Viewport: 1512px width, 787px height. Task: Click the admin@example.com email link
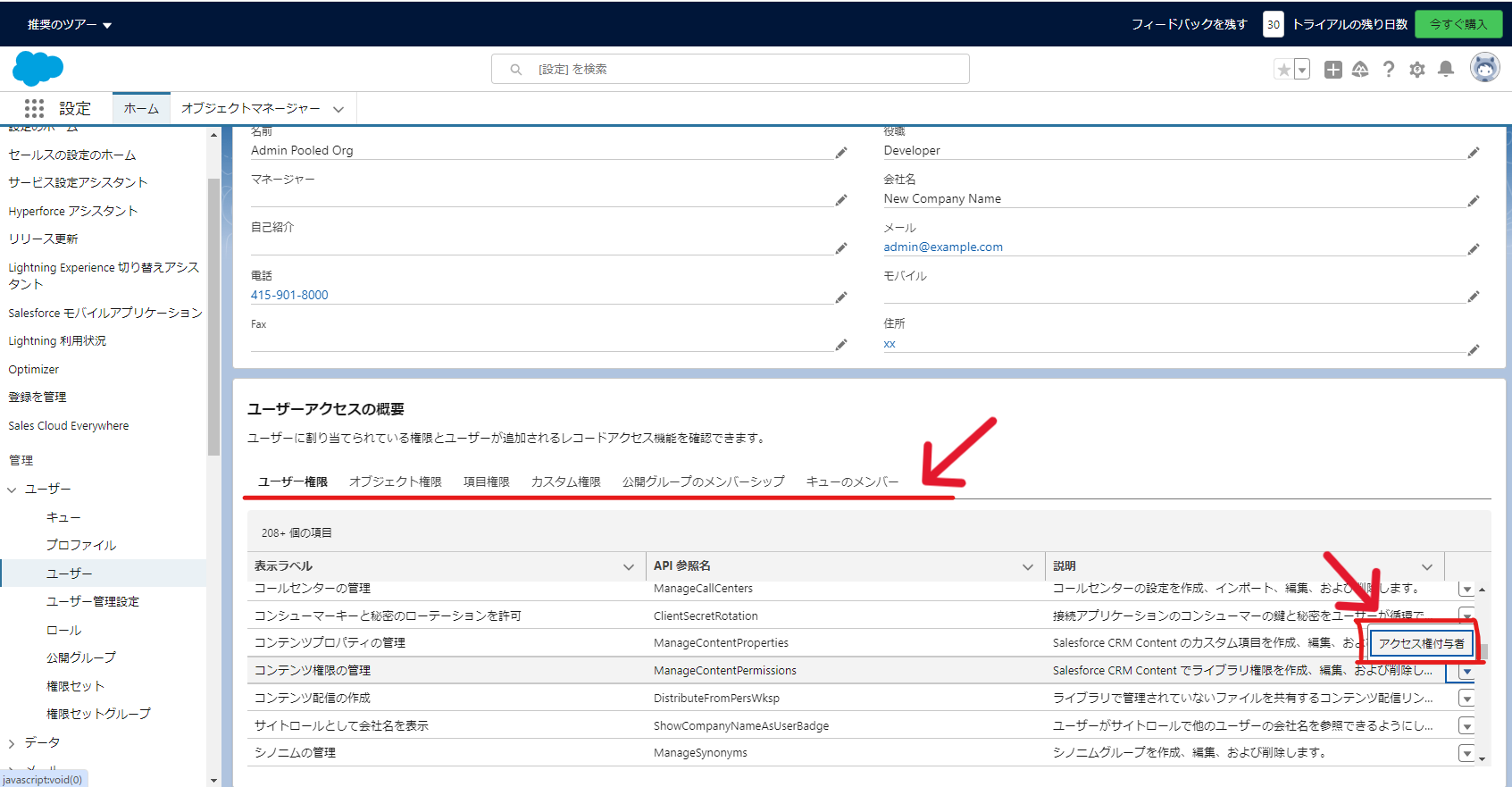(943, 247)
